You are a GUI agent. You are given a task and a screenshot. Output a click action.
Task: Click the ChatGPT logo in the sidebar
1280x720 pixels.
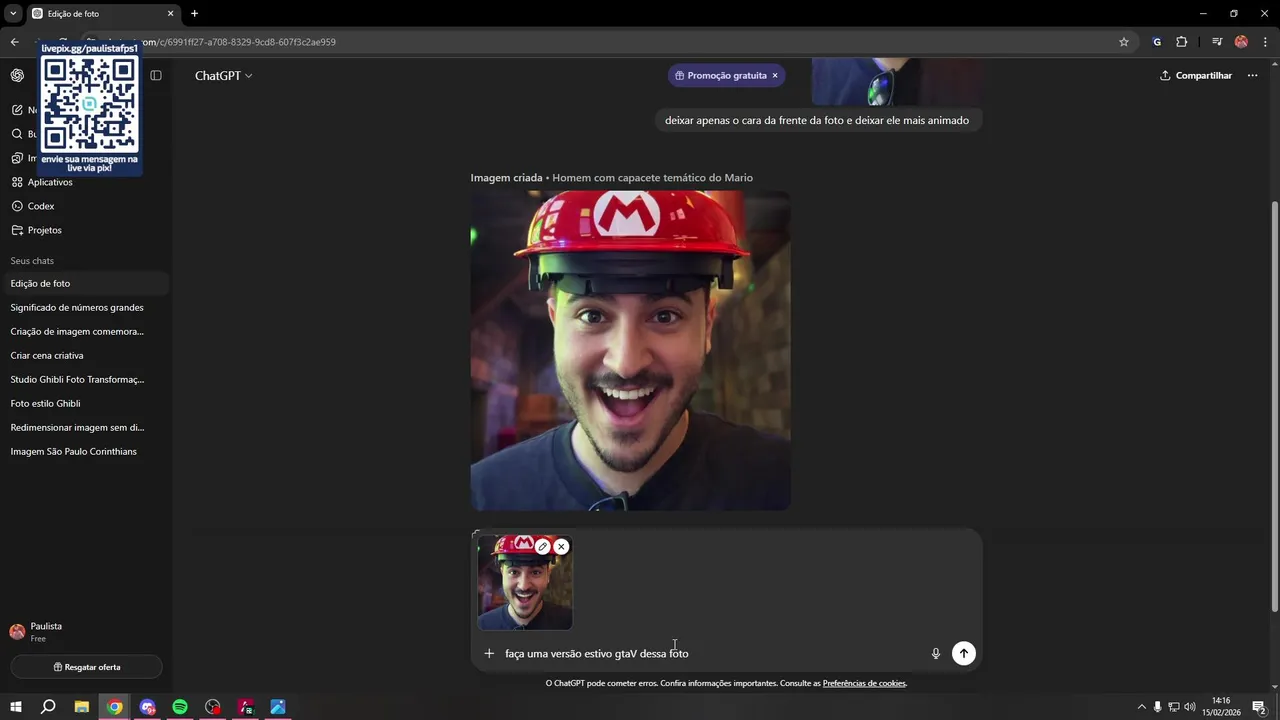click(x=17, y=75)
